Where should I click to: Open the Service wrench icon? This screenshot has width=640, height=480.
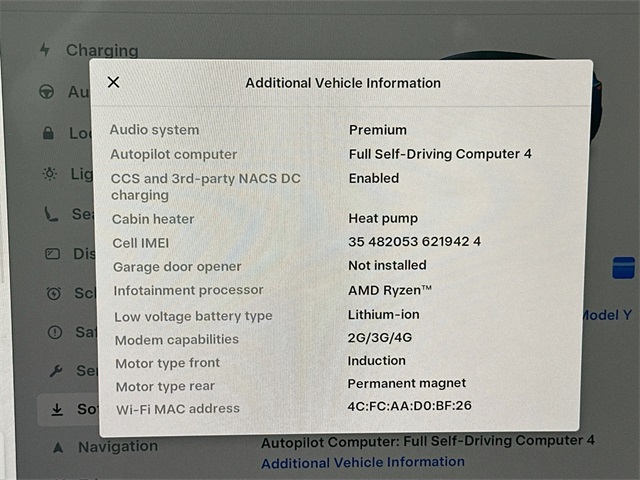(56, 371)
